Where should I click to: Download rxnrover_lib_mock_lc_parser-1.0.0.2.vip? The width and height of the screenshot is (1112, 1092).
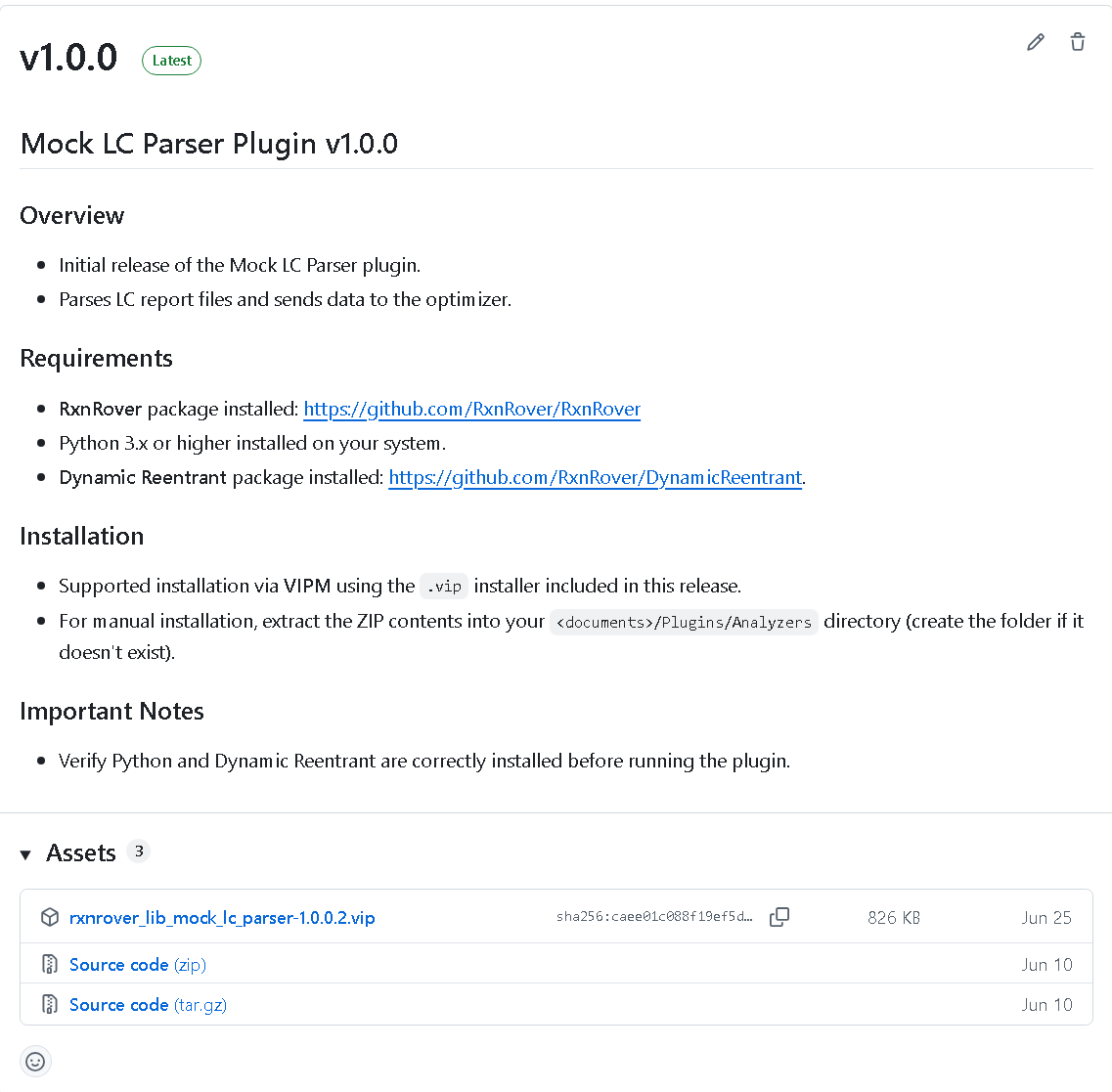[x=222, y=917]
